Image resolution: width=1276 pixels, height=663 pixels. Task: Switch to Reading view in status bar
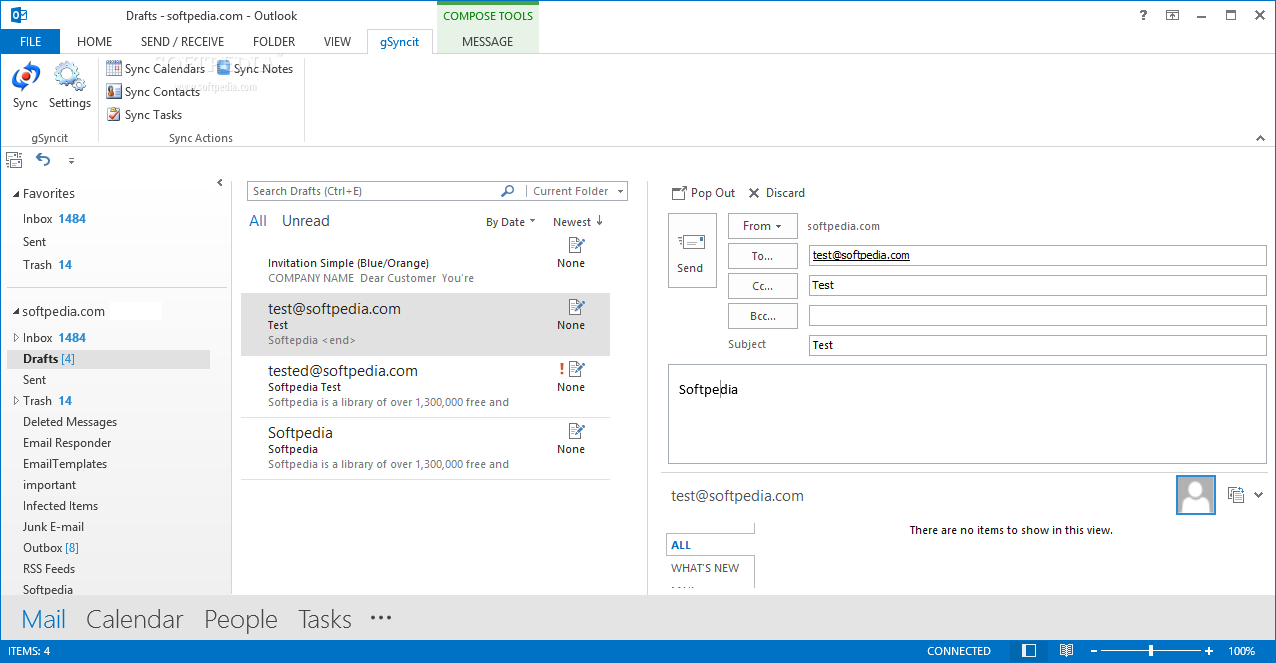click(1067, 651)
